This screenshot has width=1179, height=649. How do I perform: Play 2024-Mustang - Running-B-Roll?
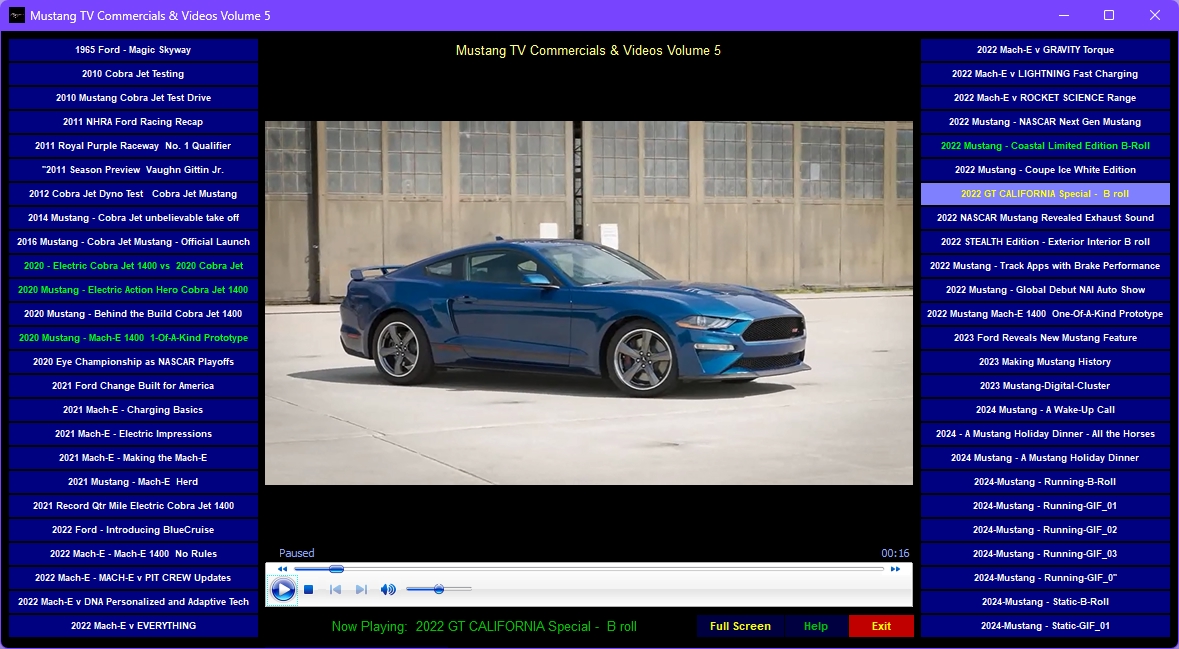[1045, 482]
